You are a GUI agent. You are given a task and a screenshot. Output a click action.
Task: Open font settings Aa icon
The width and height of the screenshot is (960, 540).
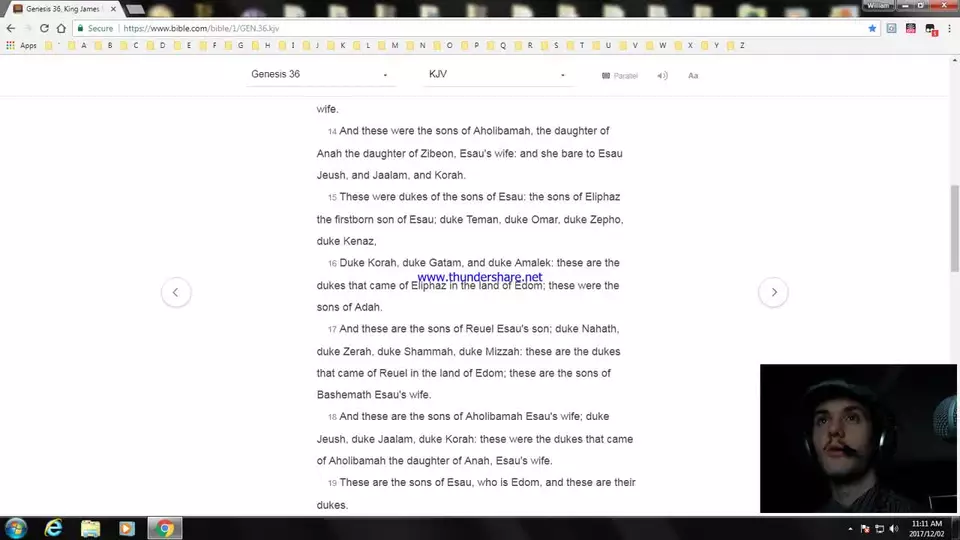click(x=693, y=76)
